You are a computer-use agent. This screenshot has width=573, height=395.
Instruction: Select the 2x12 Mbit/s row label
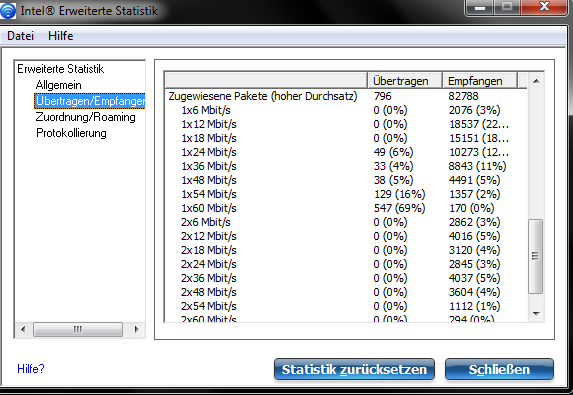(209, 236)
